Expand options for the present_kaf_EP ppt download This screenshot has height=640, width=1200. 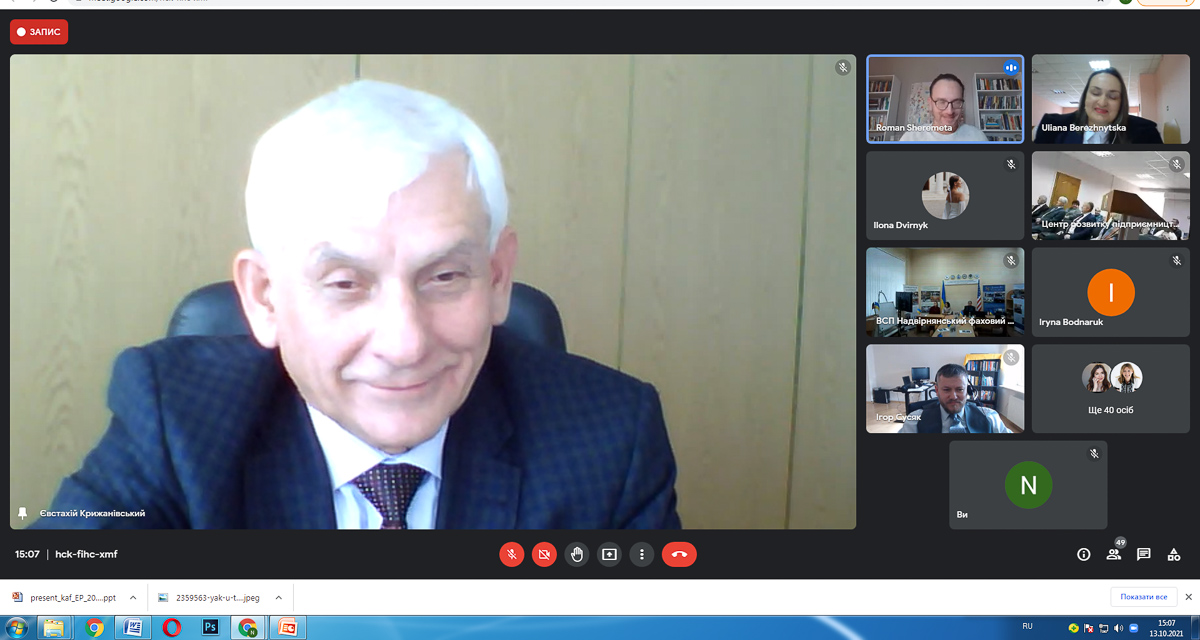[x=133, y=598]
